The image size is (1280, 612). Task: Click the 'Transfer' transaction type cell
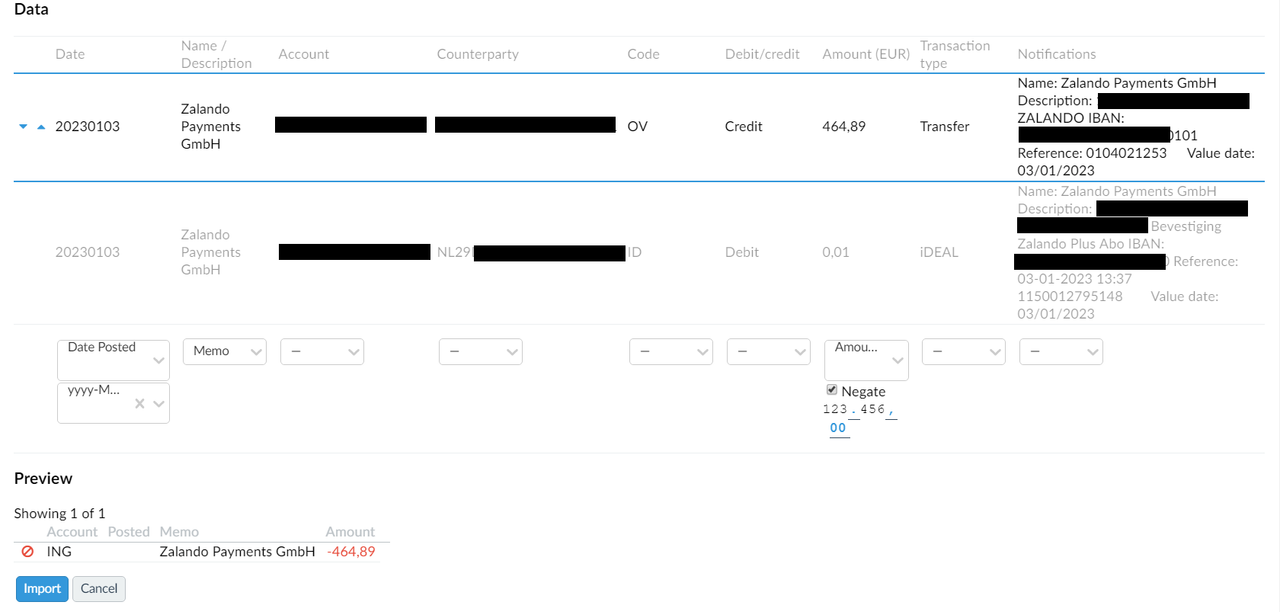945,127
